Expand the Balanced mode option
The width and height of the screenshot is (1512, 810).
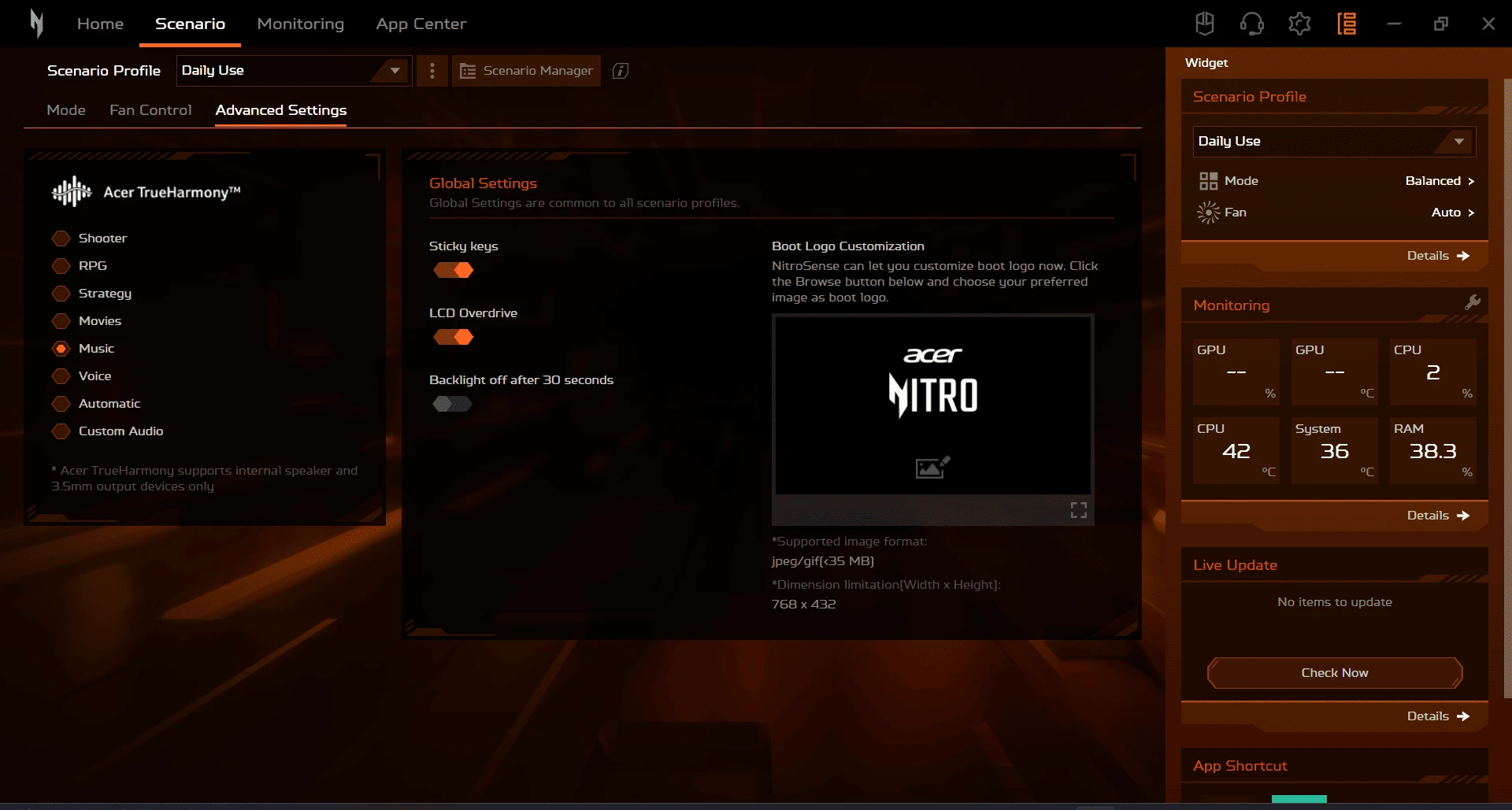pos(1440,181)
